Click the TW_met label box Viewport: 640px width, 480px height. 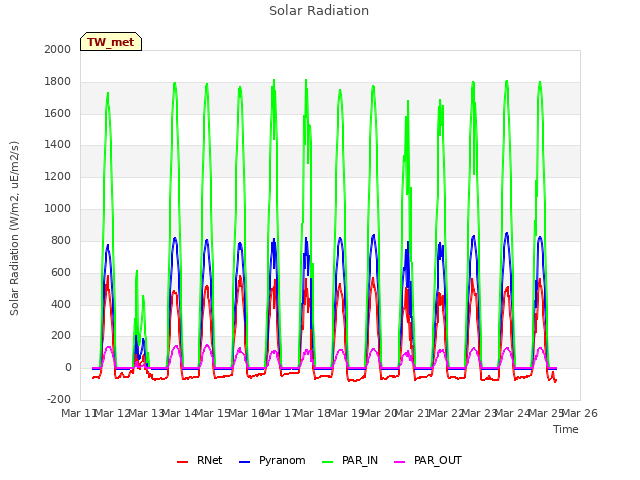[x=111, y=42]
